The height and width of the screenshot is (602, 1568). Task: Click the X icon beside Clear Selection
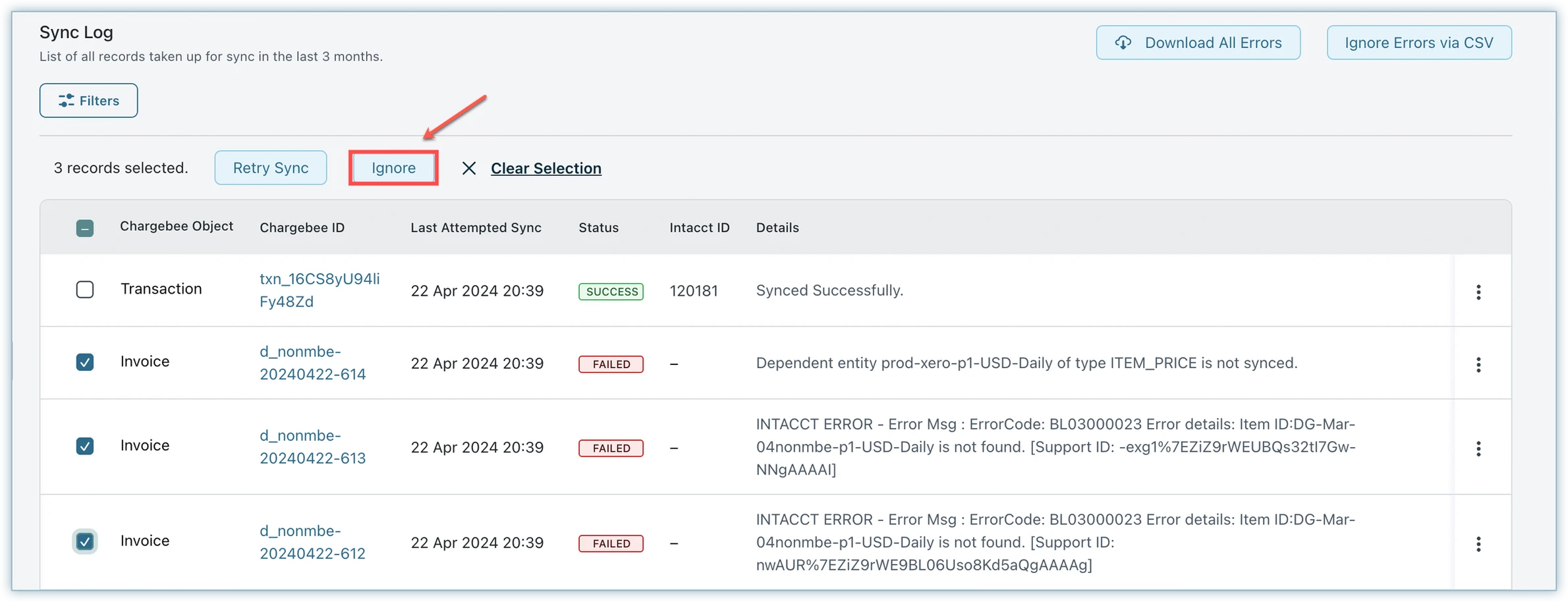468,169
